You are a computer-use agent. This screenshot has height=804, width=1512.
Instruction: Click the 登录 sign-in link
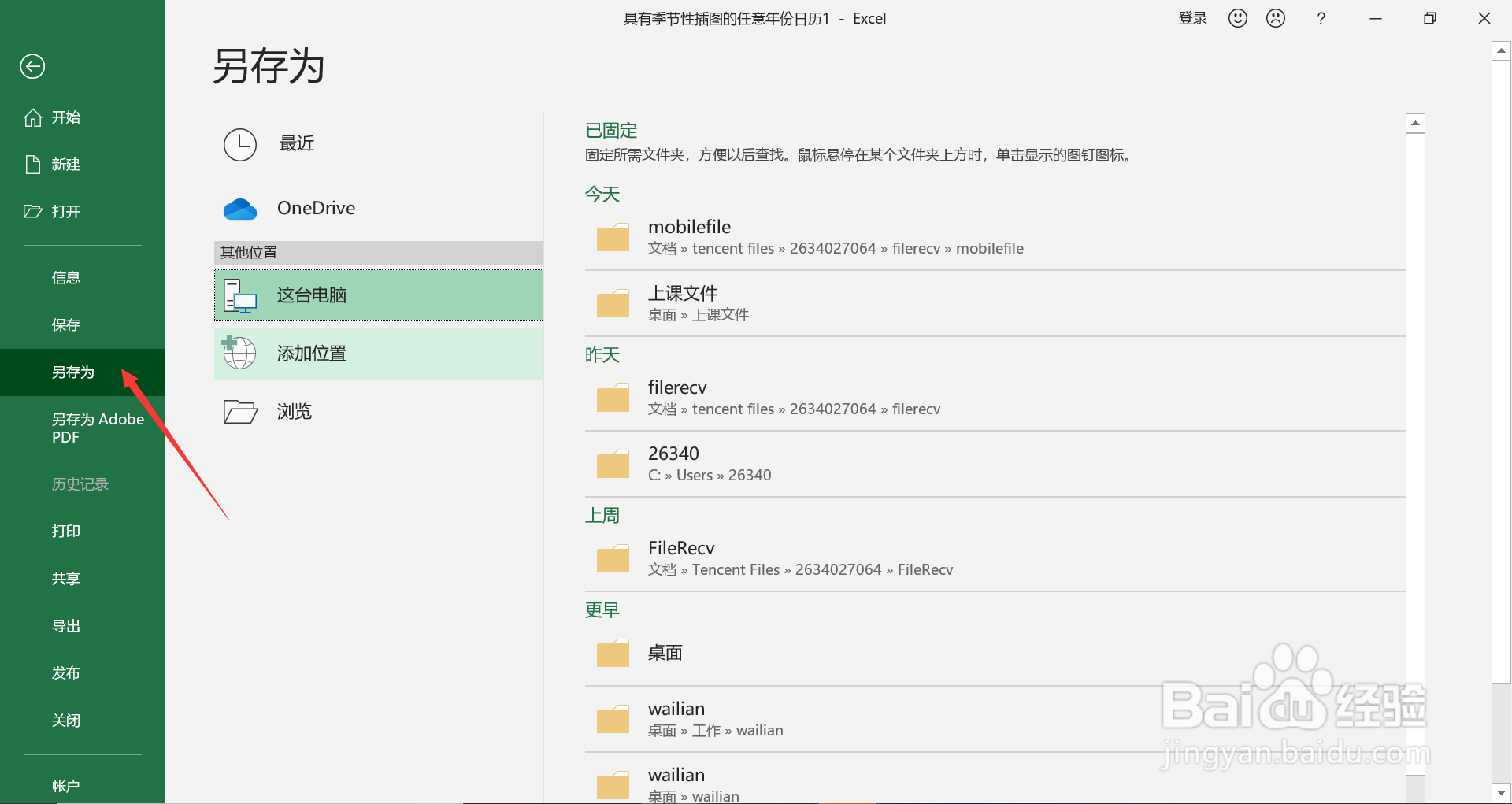[1192, 18]
